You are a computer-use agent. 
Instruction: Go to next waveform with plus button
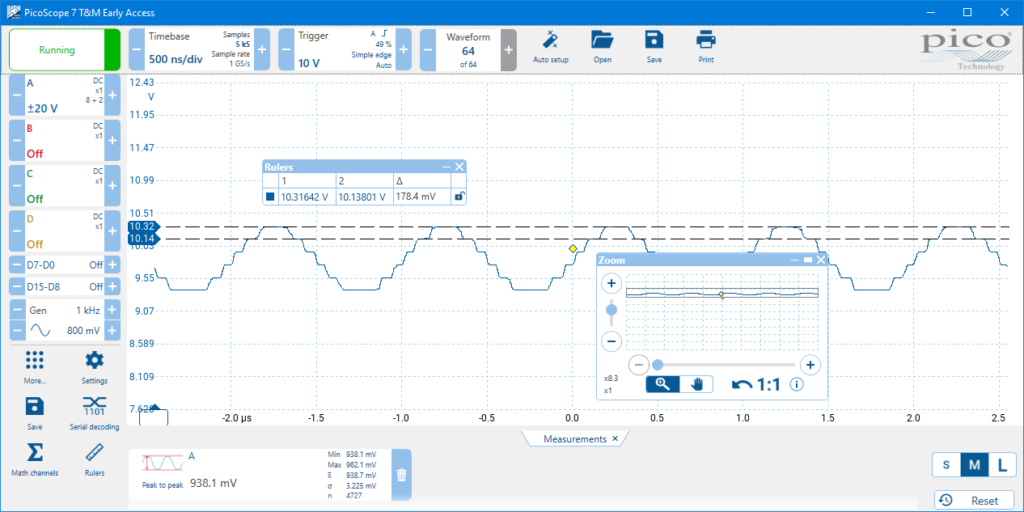[x=509, y=50]
